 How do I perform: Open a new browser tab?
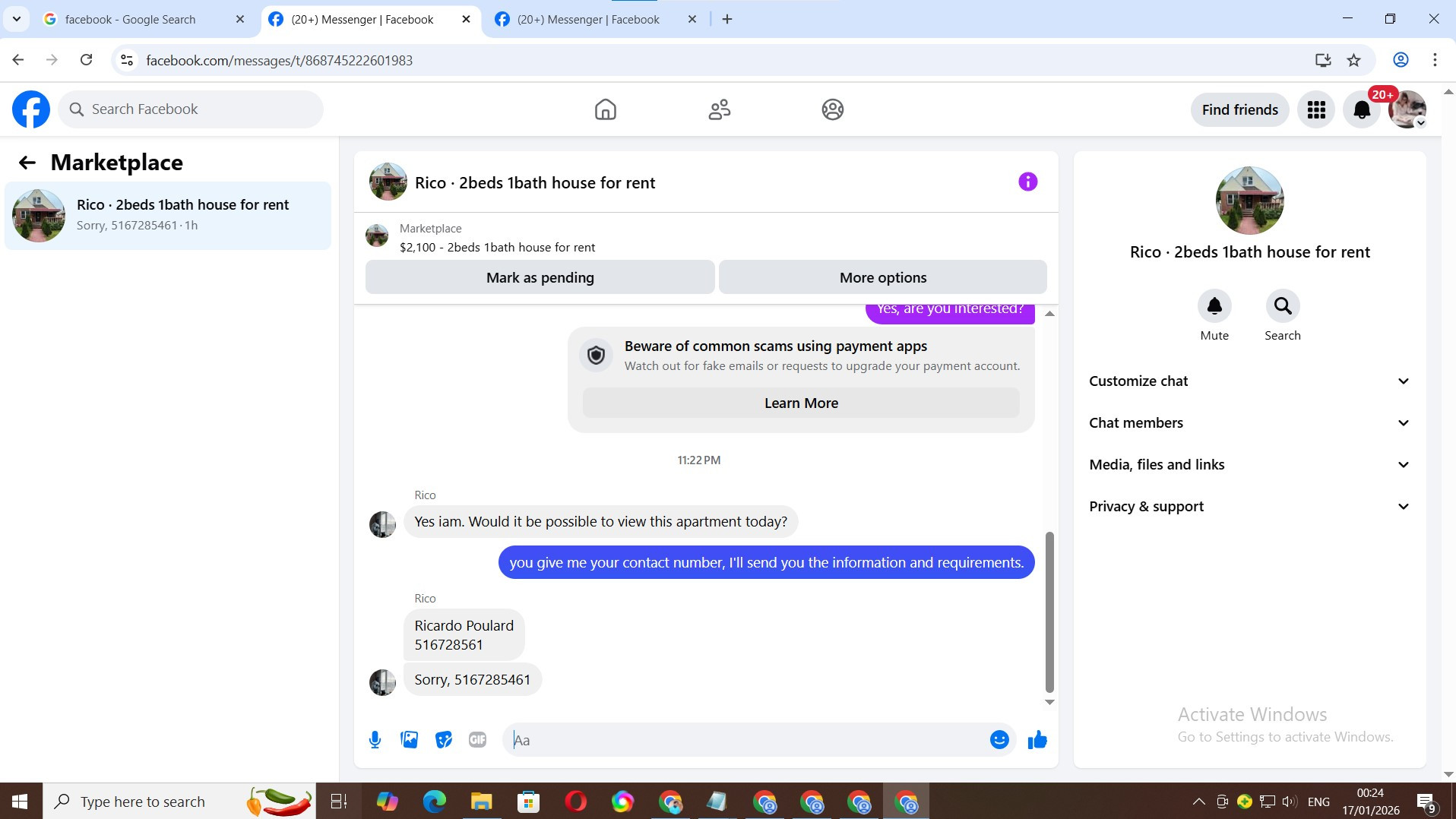tap(727, 19)
